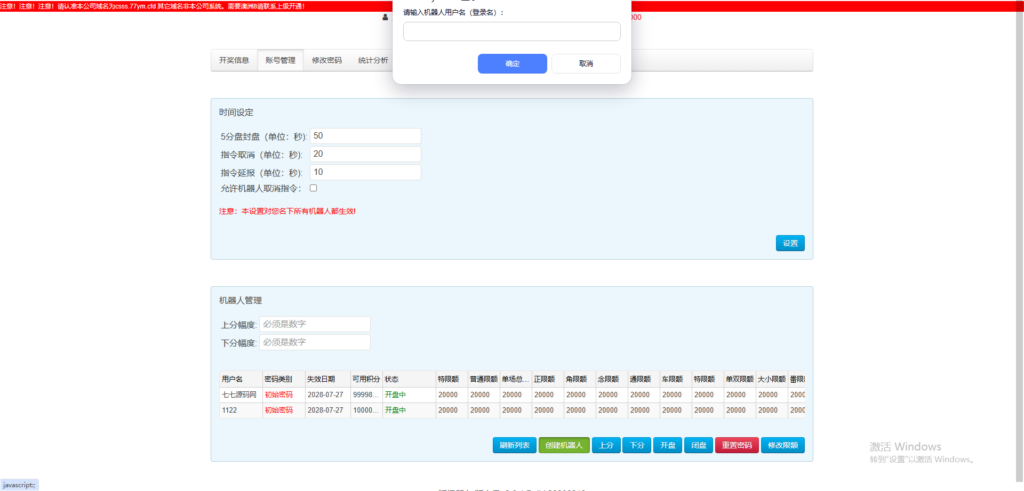Click the 刷新列表 button
The height and width of the screenshot is (491, 1024).
click(515, 445)
